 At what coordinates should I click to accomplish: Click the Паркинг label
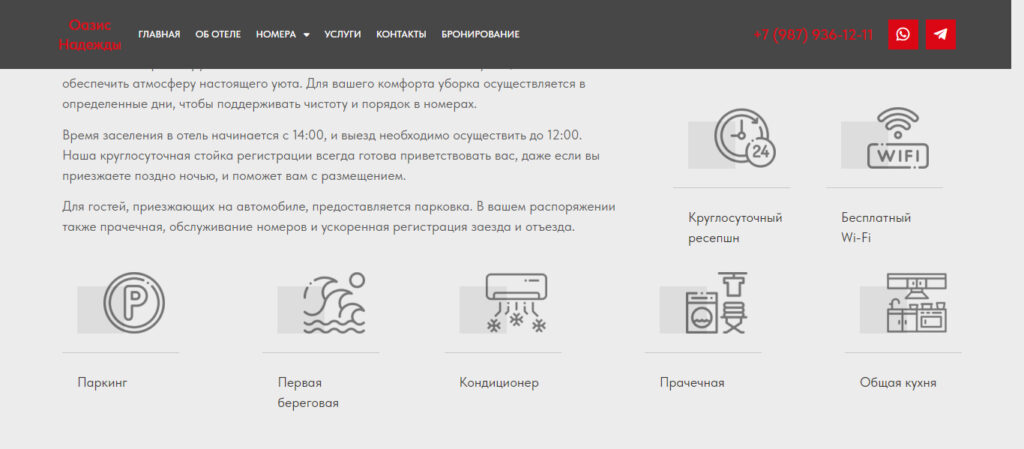pyautogui.click(x=102, y=382)
